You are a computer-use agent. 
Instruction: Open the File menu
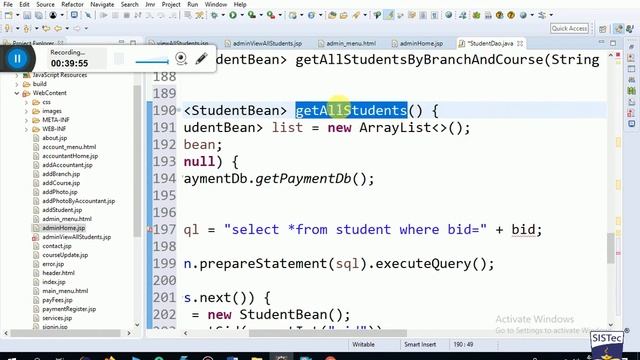8,4
